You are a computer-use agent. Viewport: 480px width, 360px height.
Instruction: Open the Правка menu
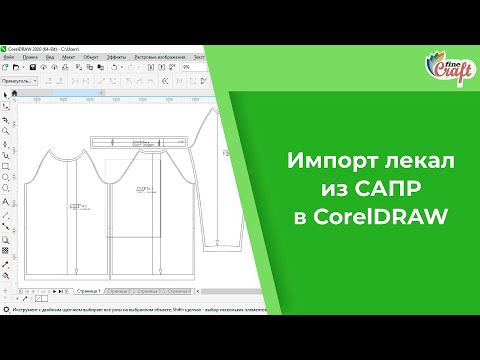tap(30, 57)
